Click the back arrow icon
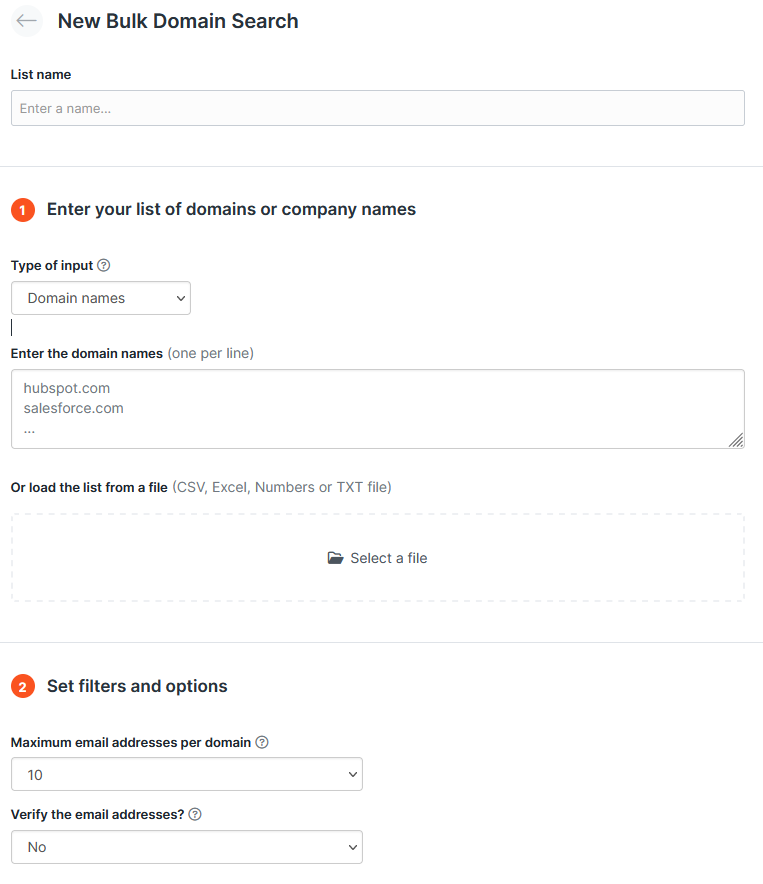This screenshot has width=763, height=884. (27, 21)
